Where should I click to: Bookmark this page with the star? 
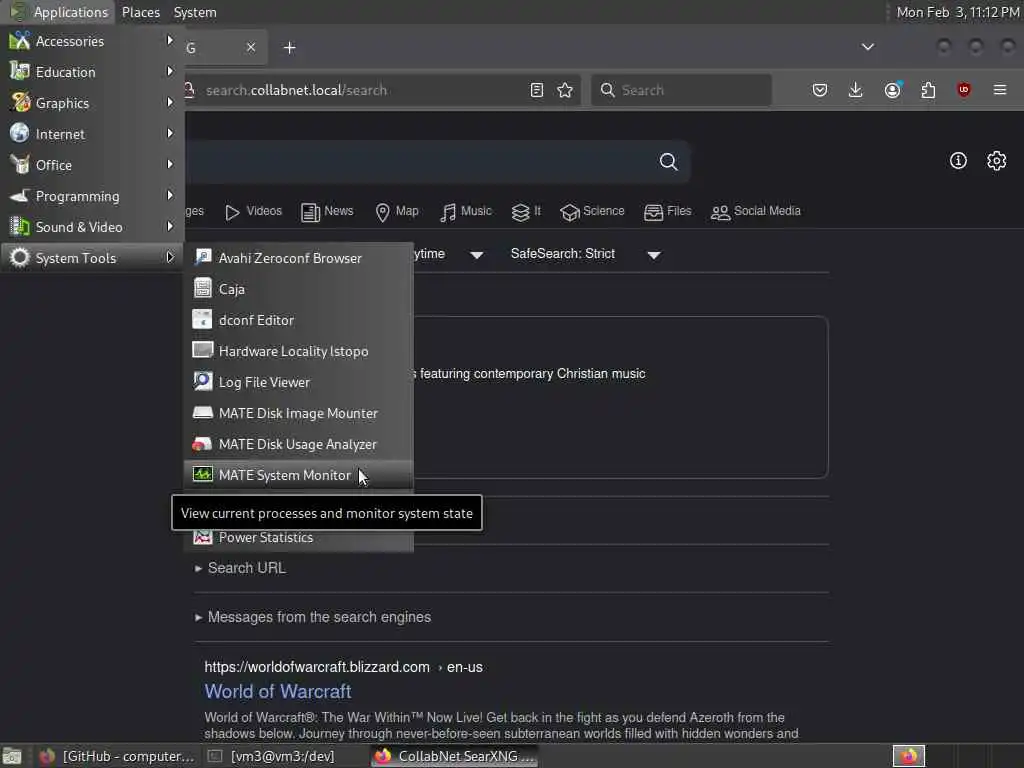point(565,90)
